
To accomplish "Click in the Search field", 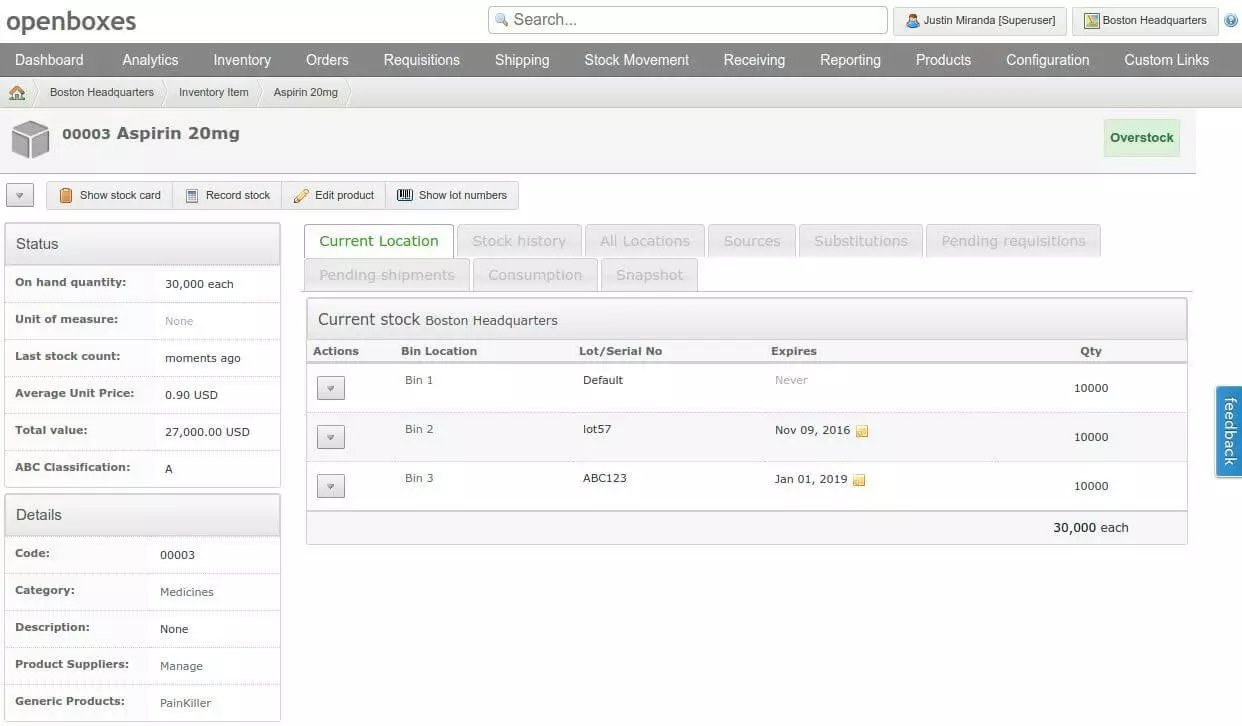I will pyautogui.click(x=688, y=20).
